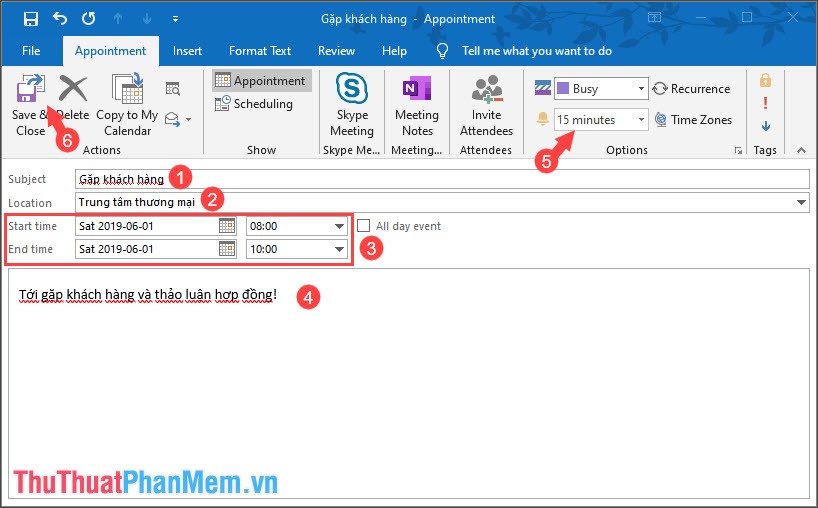This screenshot has width=818, height=508.
Task: Click the Subject field
Action: tap(442, 179)
